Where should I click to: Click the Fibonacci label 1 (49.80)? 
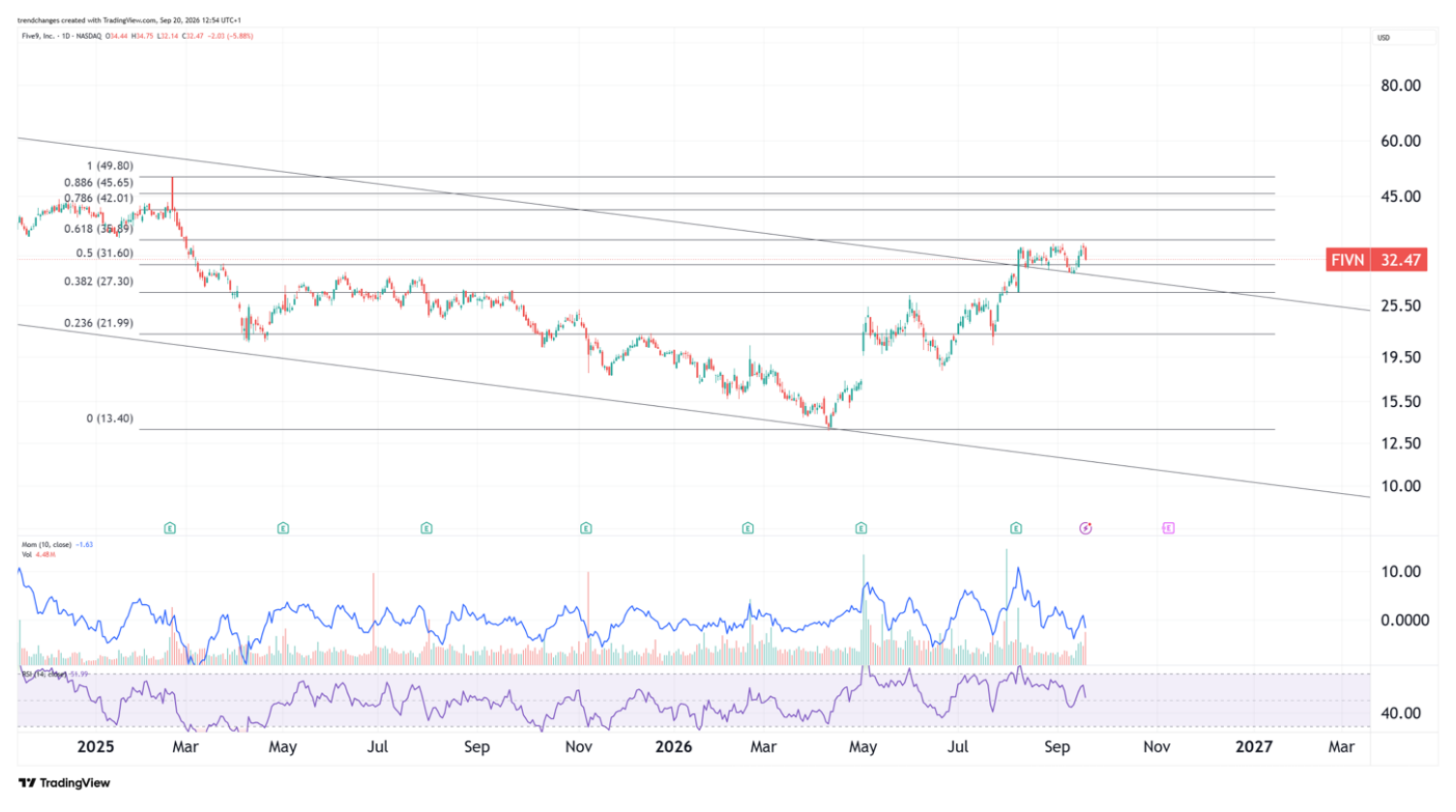pos(110,166)
